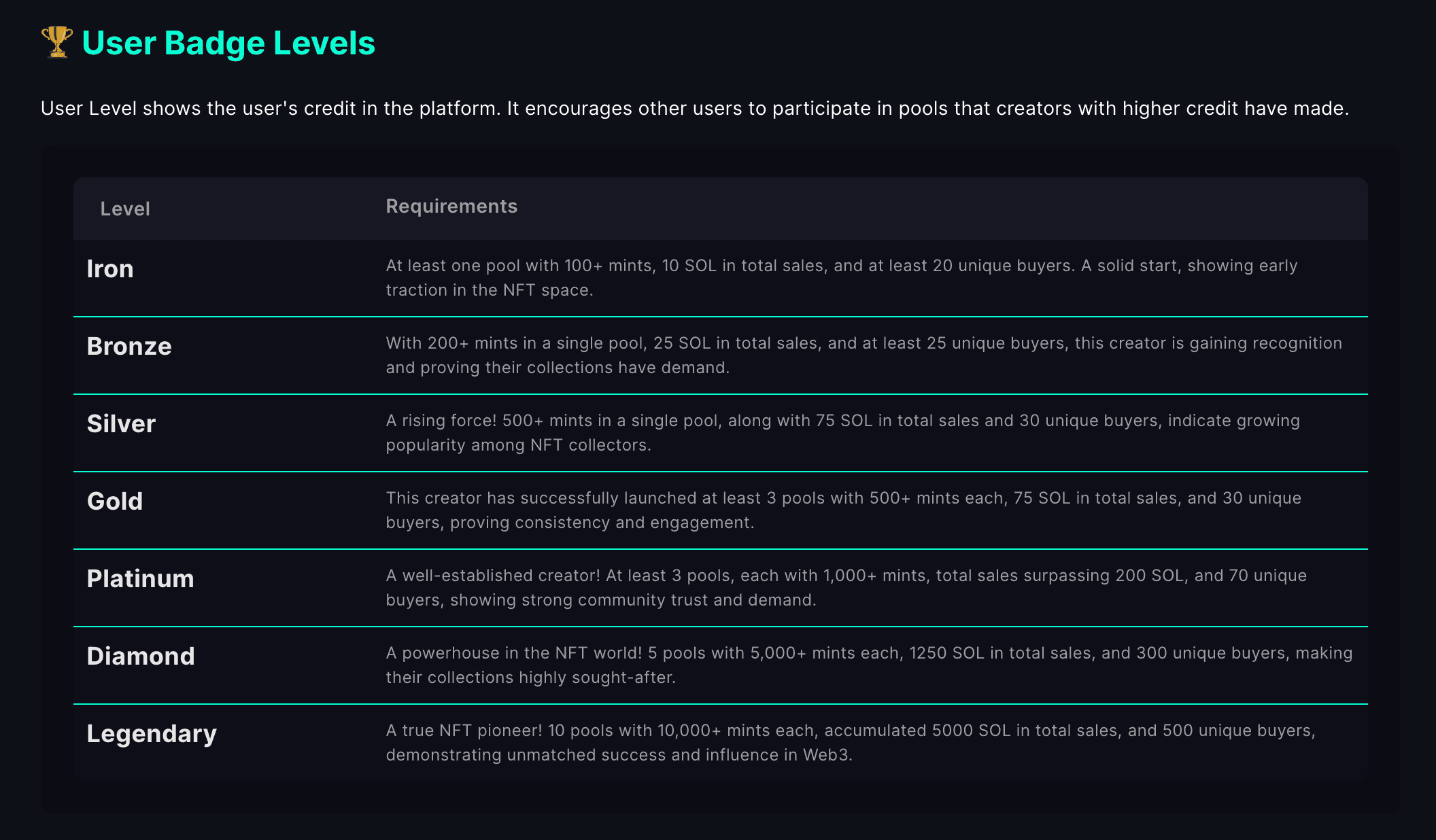
Task: Select the Bronze level name
Action: pos(129,347)
